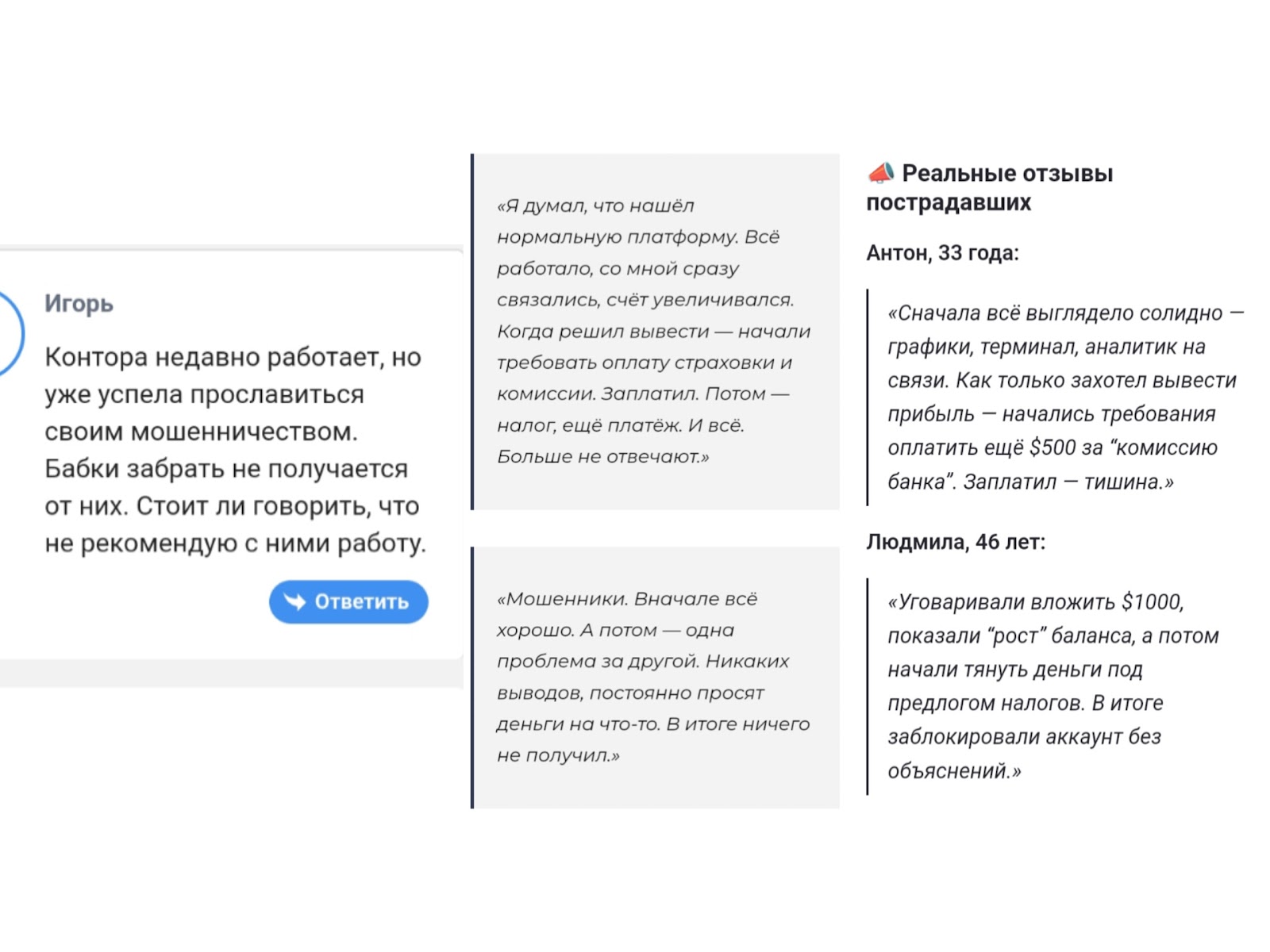Click Игорь's review text about Контора
This screenshot has width=1270, height=952.
click(235, 450)
